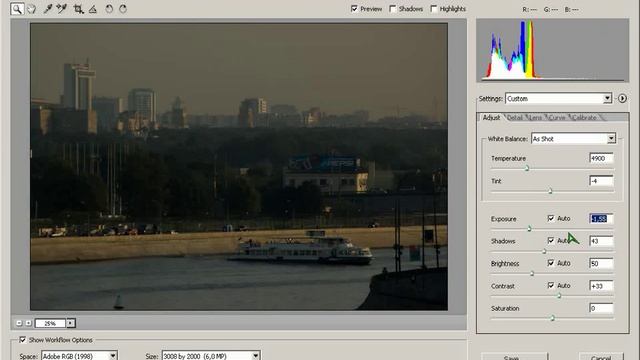Open the White Balance dropdown
Image resolution: width=640 pixels, height=360 pixels.
(x=573, y=139)
